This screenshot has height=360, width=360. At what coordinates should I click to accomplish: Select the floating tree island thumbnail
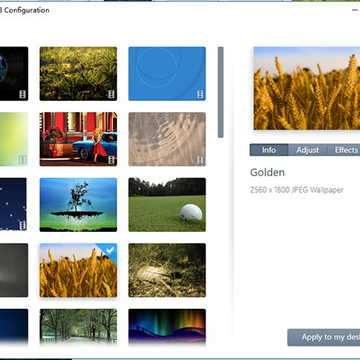point(78,205)
